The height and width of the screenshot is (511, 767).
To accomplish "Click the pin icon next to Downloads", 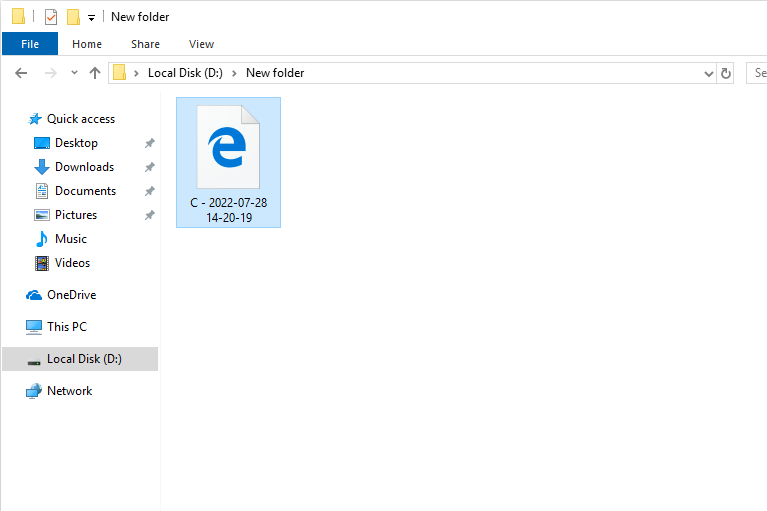I will [150, 167].
